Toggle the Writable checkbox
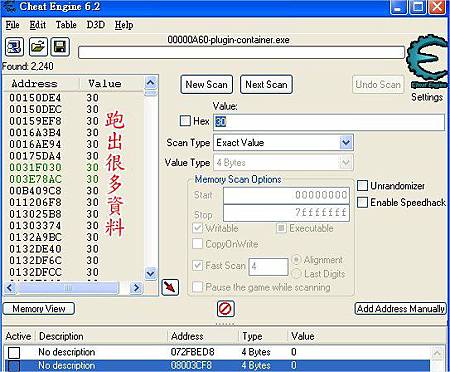This screenshot has width=450, height=372. coord(198,228)
